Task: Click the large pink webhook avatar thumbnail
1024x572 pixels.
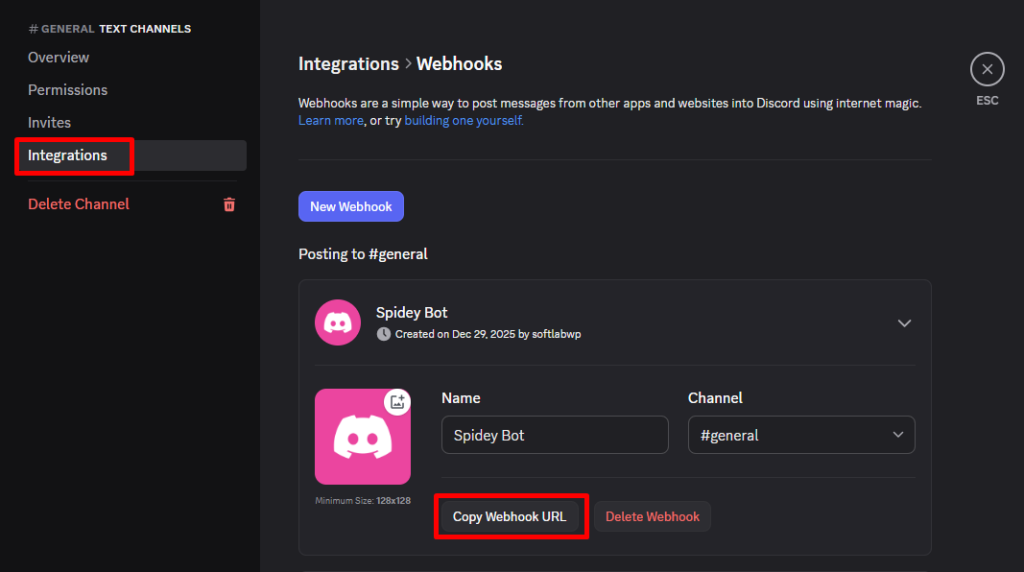Action: pyautogui.click(x=362, y=437)
